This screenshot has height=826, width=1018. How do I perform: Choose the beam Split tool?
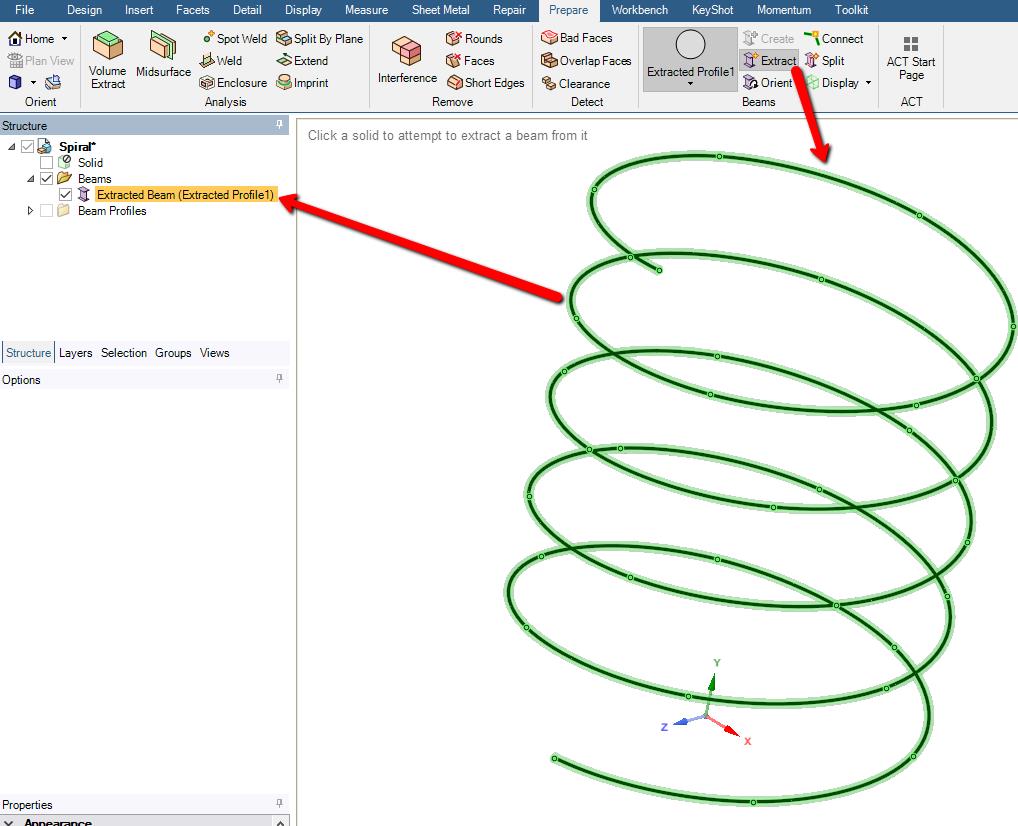(825, 60)
